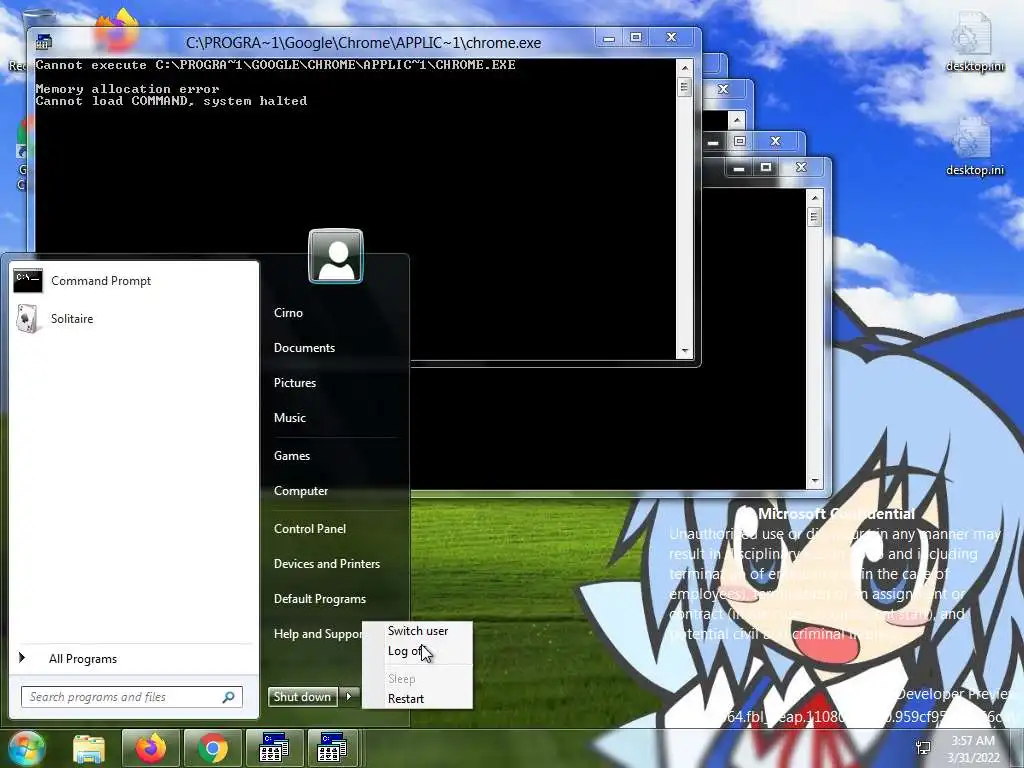Launch Firefox from the taskbar
1024x768 pixels.
[x=150, y=748]
